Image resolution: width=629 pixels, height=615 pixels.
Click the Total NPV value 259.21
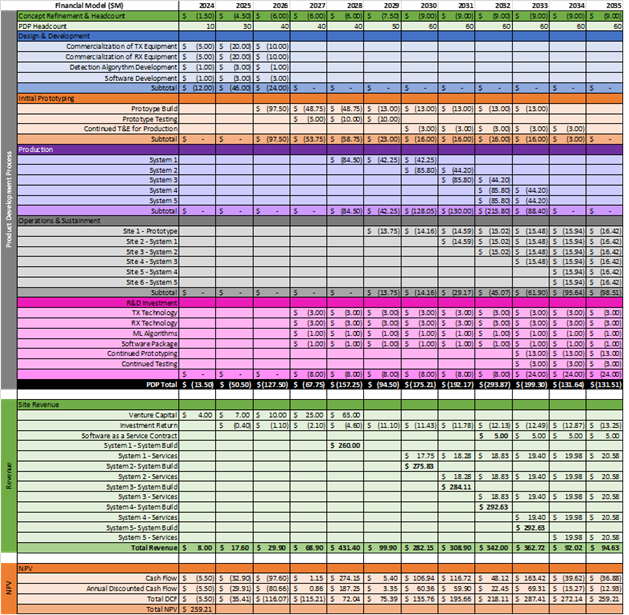point(204,608)
